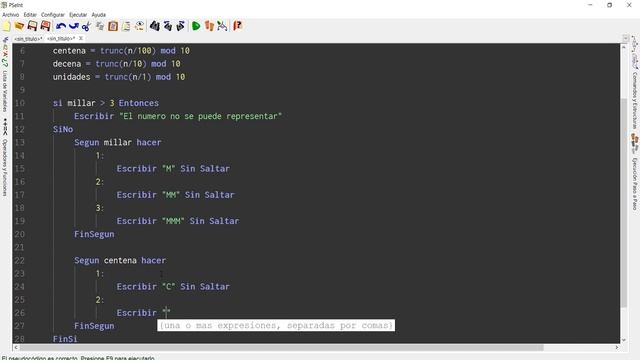
Task: Click the fix indentation page icon
Action: pyautogui.click(x=126, y=26)
